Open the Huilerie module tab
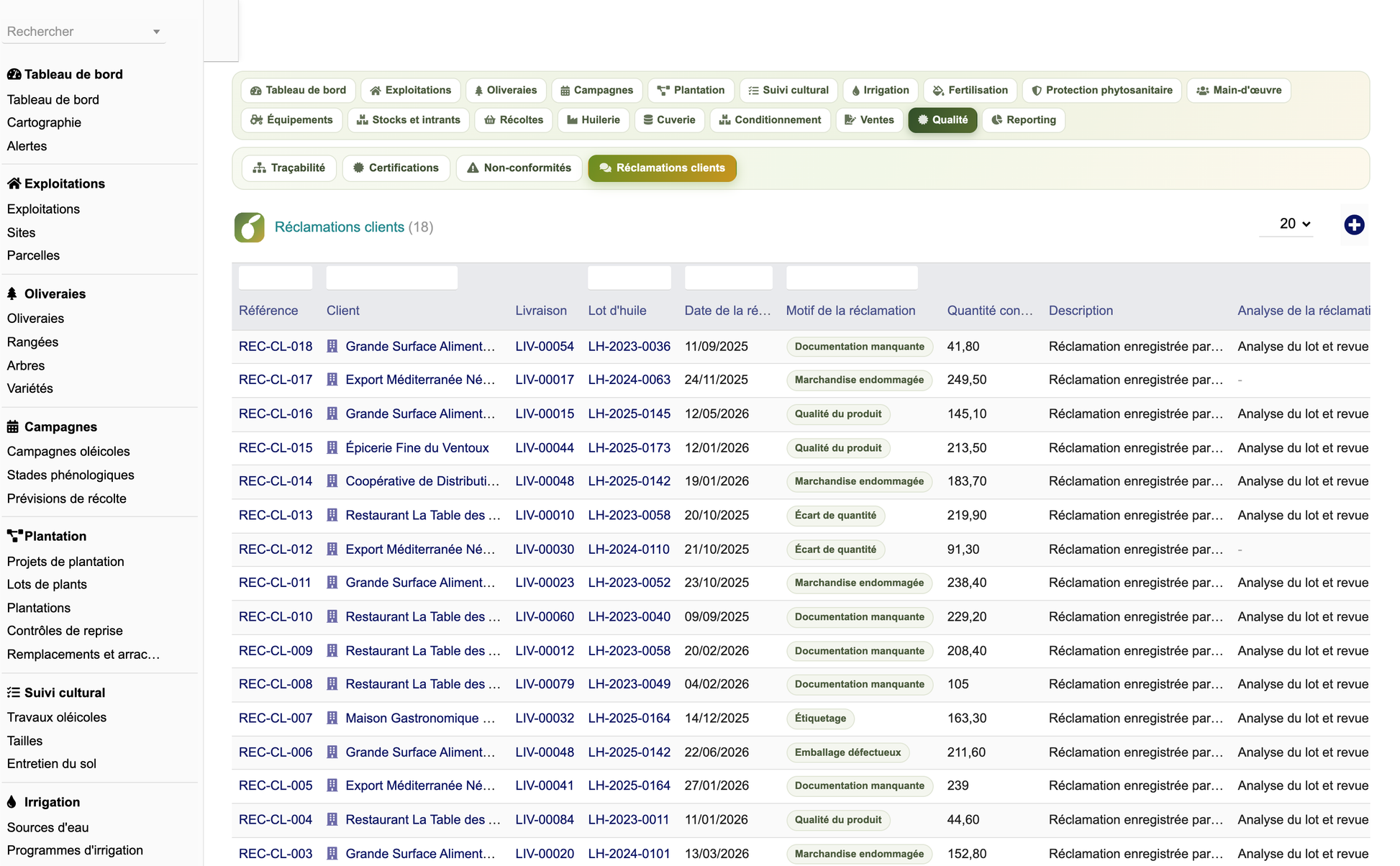The image size is (1400, 866). [x=594, y=119]
